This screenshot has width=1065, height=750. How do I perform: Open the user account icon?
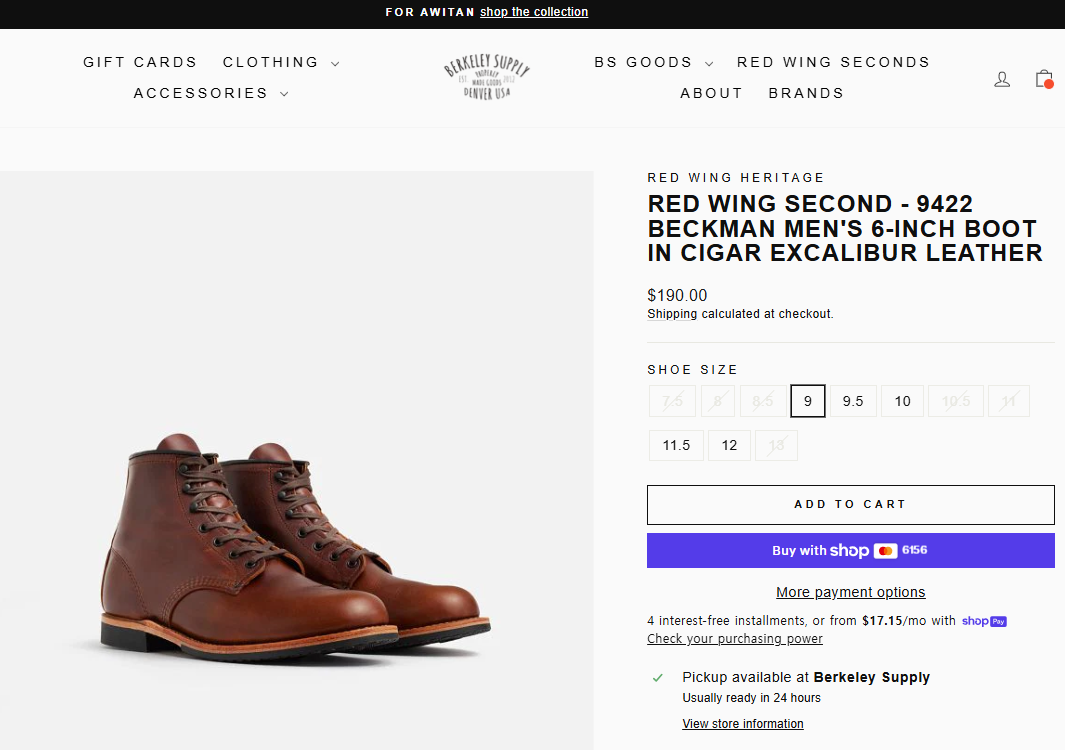click(1002, 79)
